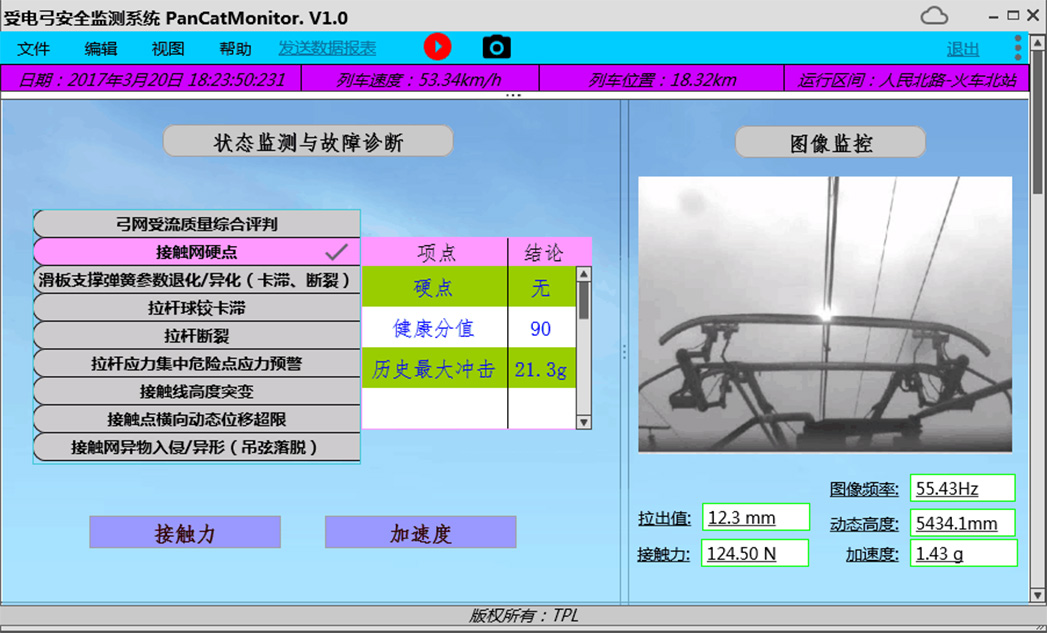Minimize the PanCatMonitor window

(994, 15)
